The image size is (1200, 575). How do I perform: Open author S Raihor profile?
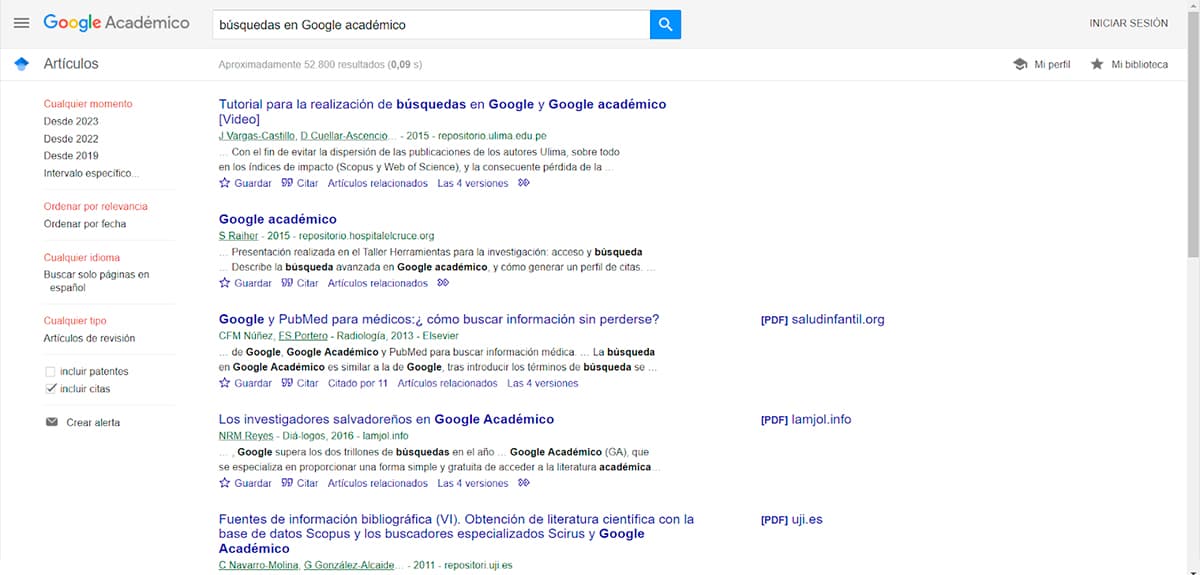[x=238, y=236]
